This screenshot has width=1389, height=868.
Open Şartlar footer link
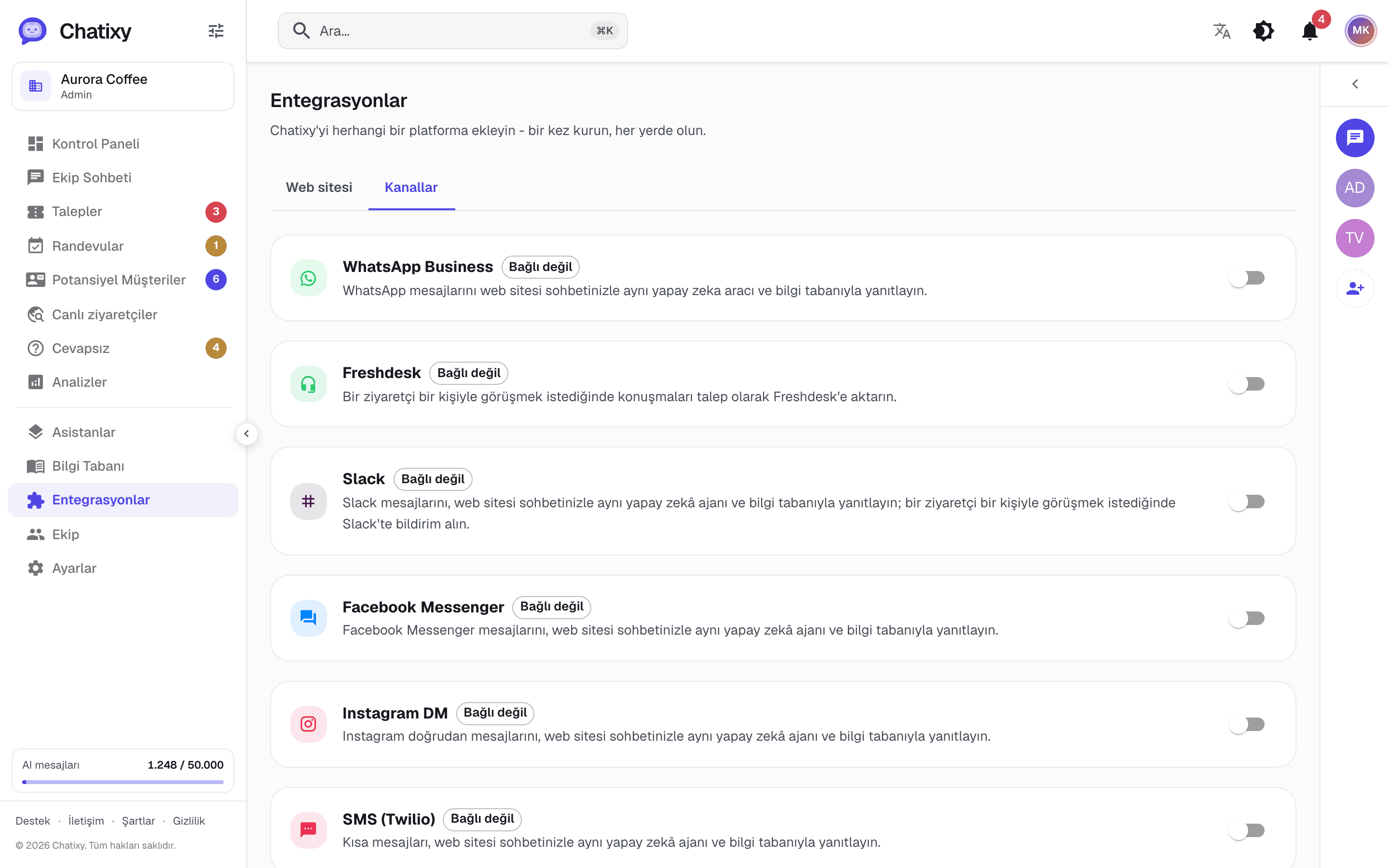(x=138, y=820)
